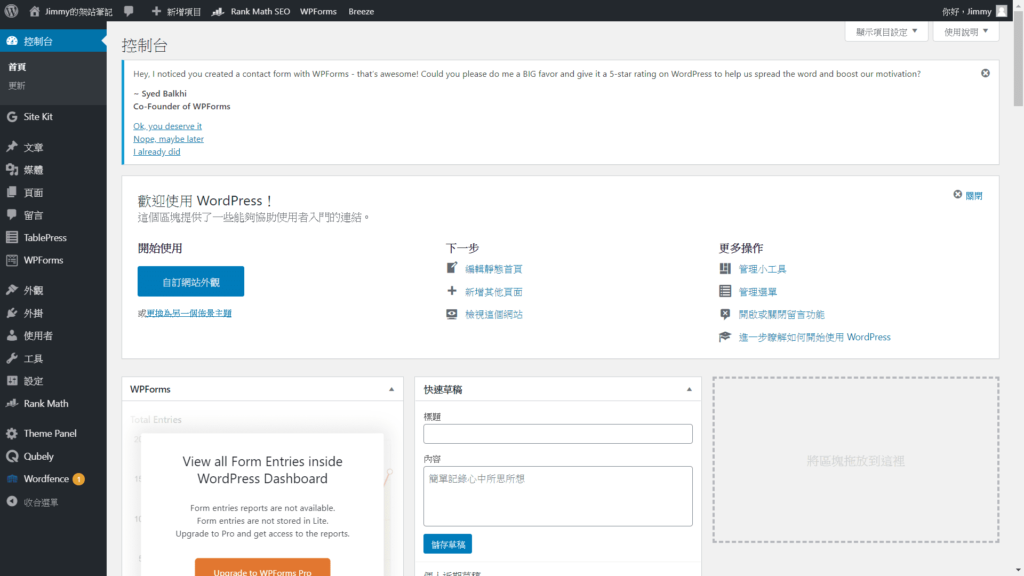
Task: Click the view this site link
Action: click(x=494, y=314)
